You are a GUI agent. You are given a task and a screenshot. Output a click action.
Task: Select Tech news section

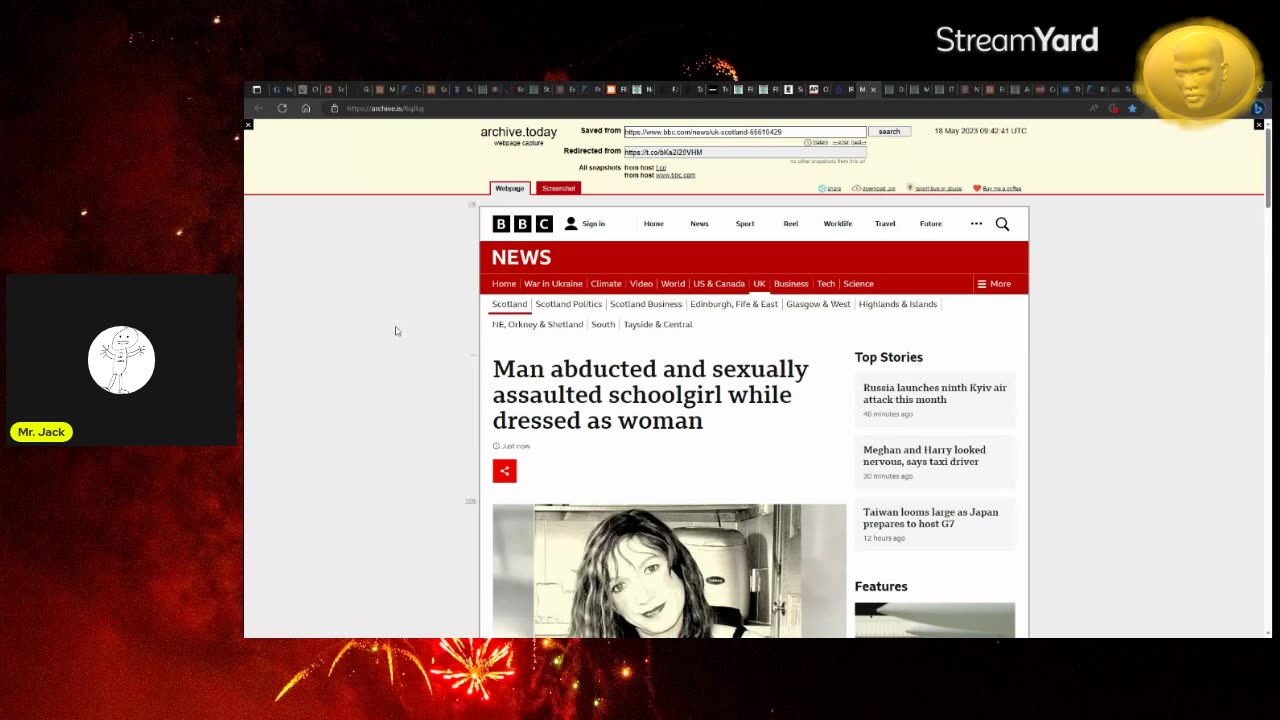tap(826, 284)
